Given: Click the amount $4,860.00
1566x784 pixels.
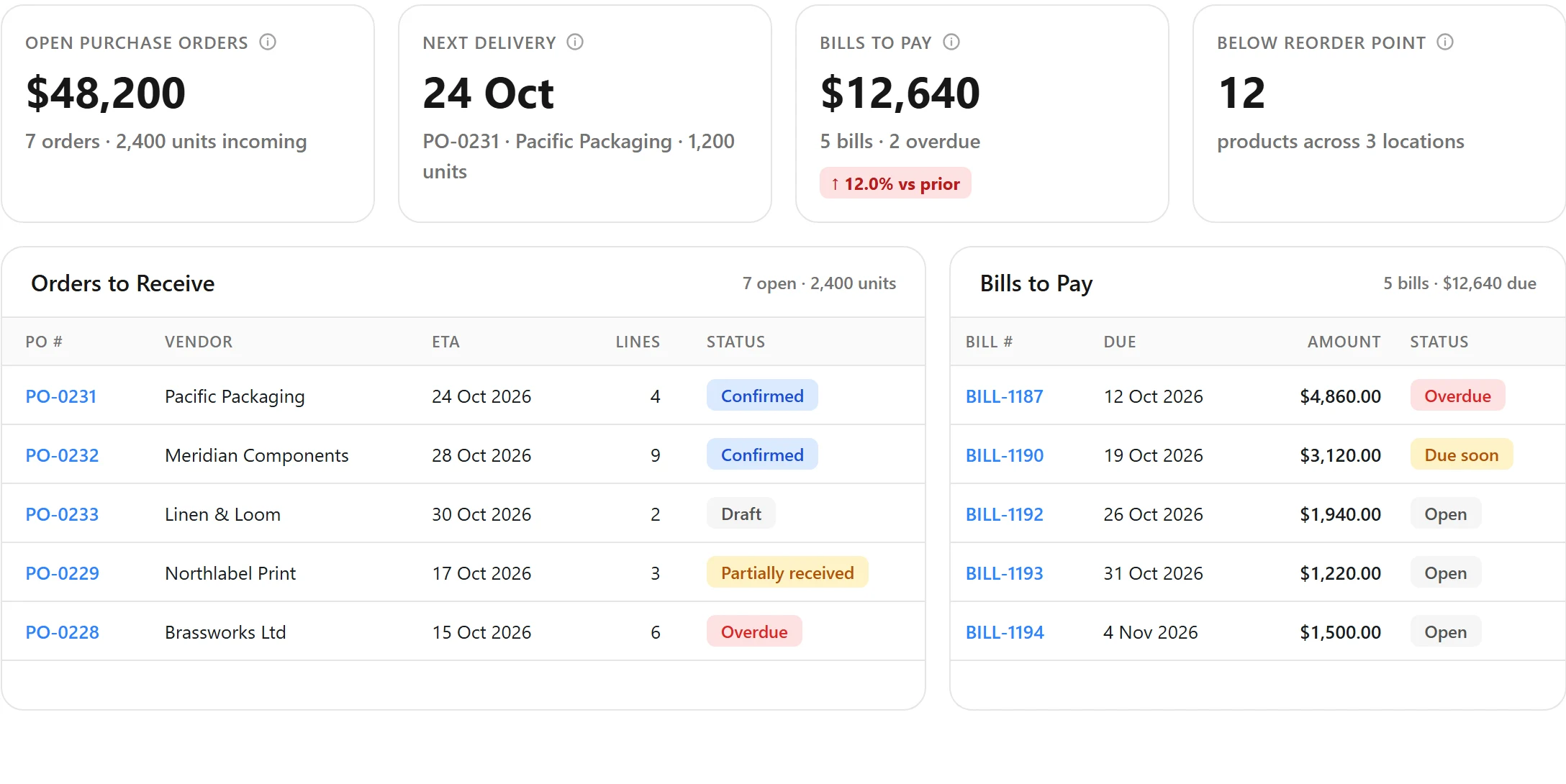Looking at the screenshot, I should coord(1340,396).
